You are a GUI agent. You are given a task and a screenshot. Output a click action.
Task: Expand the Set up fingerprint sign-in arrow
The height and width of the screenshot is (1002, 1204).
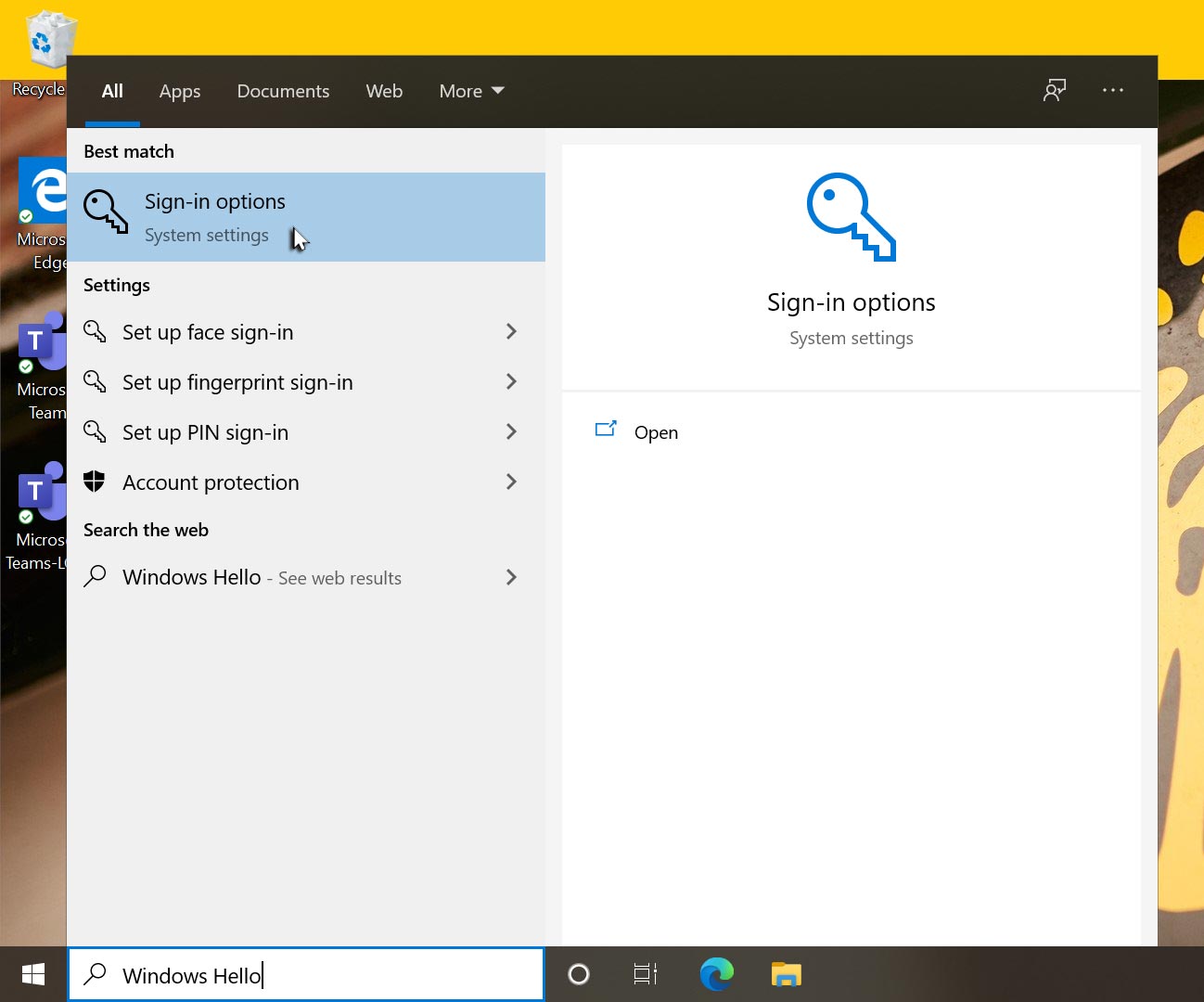[x=511, y=381]
